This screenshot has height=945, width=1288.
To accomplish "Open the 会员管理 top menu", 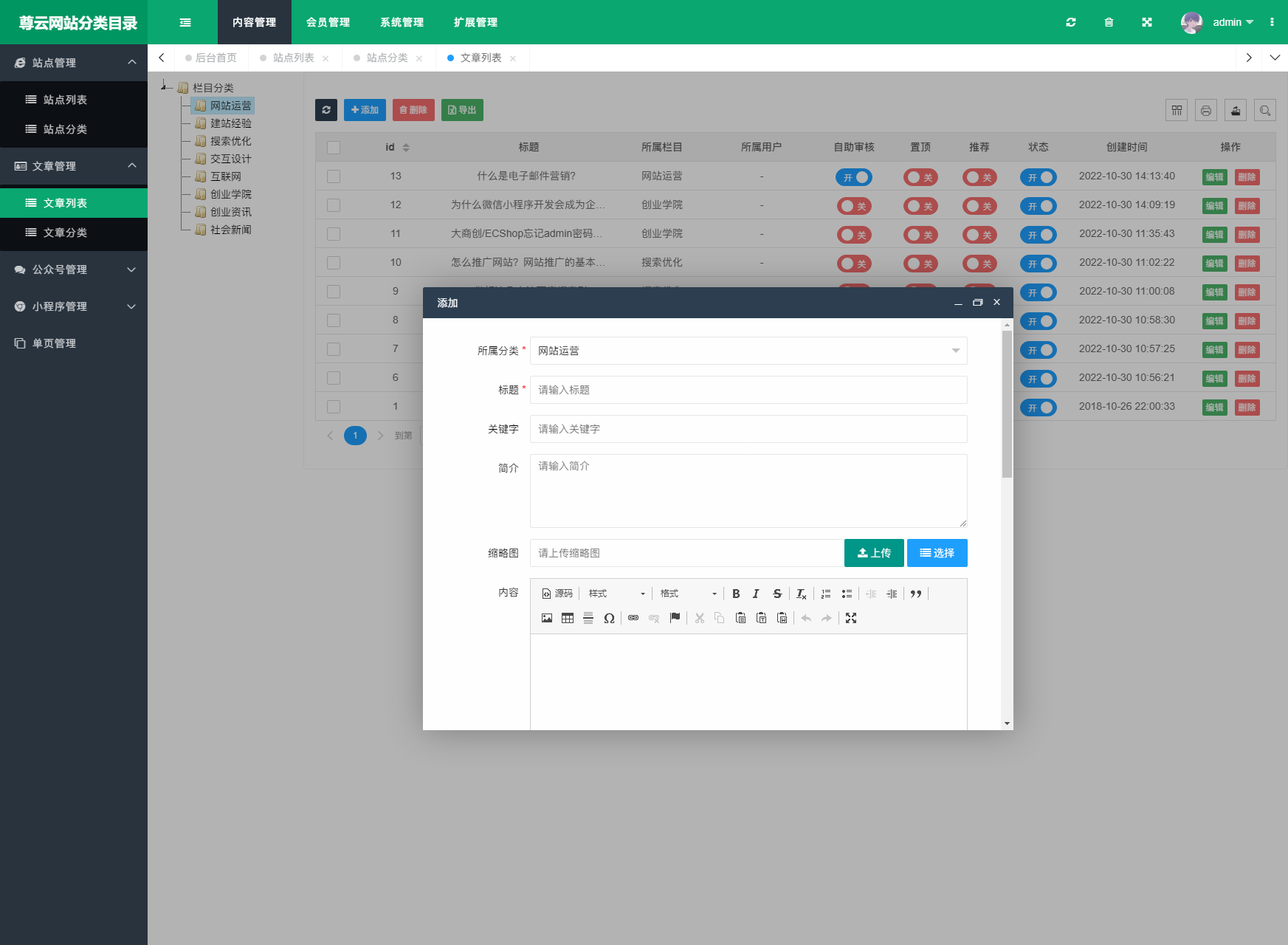I will tap(328, 22).
